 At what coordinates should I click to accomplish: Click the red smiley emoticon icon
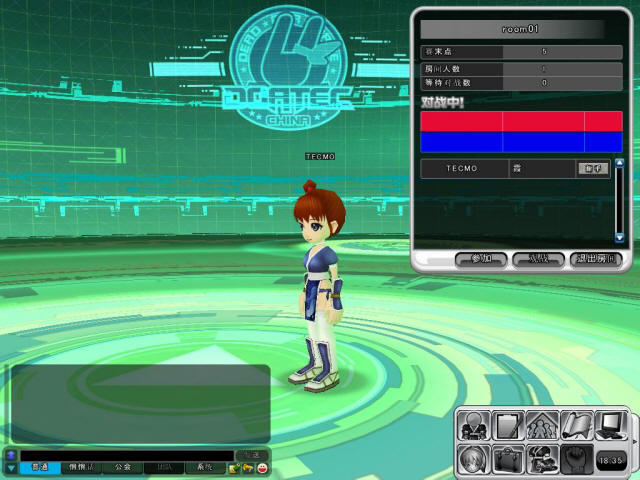point(262,468)
